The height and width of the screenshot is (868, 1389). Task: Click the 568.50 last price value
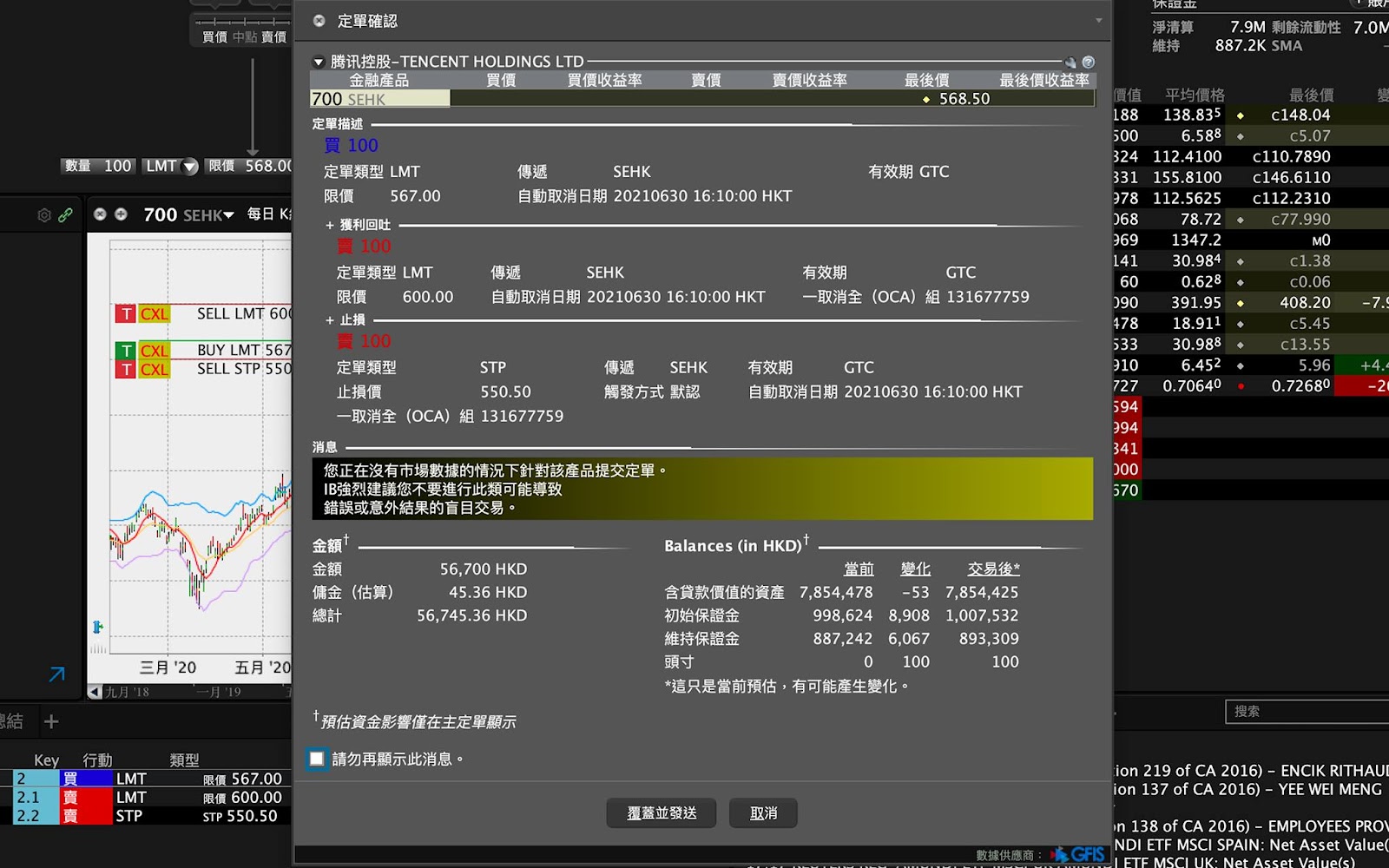(964, 99)
